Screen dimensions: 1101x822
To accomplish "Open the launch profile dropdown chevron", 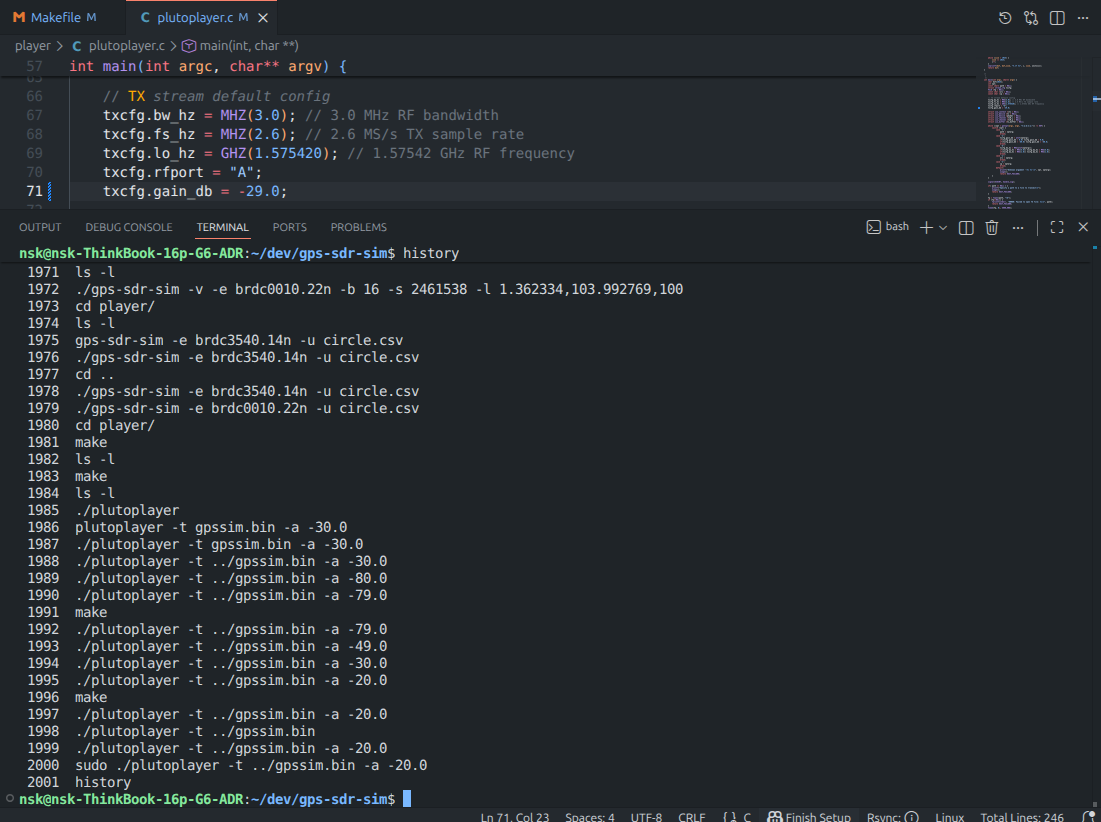I will (943, 227).
